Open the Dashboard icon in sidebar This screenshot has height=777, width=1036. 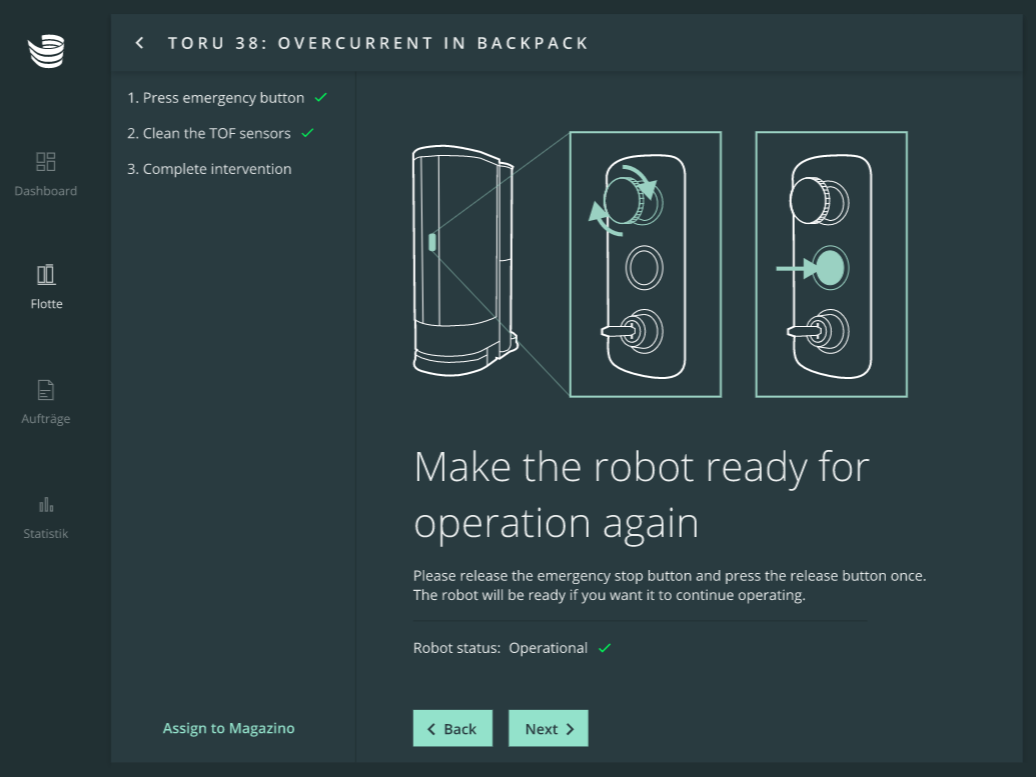point(46,162)
